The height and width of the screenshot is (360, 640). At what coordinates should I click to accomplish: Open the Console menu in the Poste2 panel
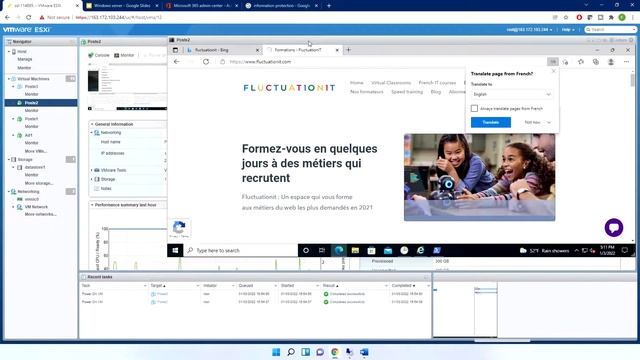[x=99, y=55]
